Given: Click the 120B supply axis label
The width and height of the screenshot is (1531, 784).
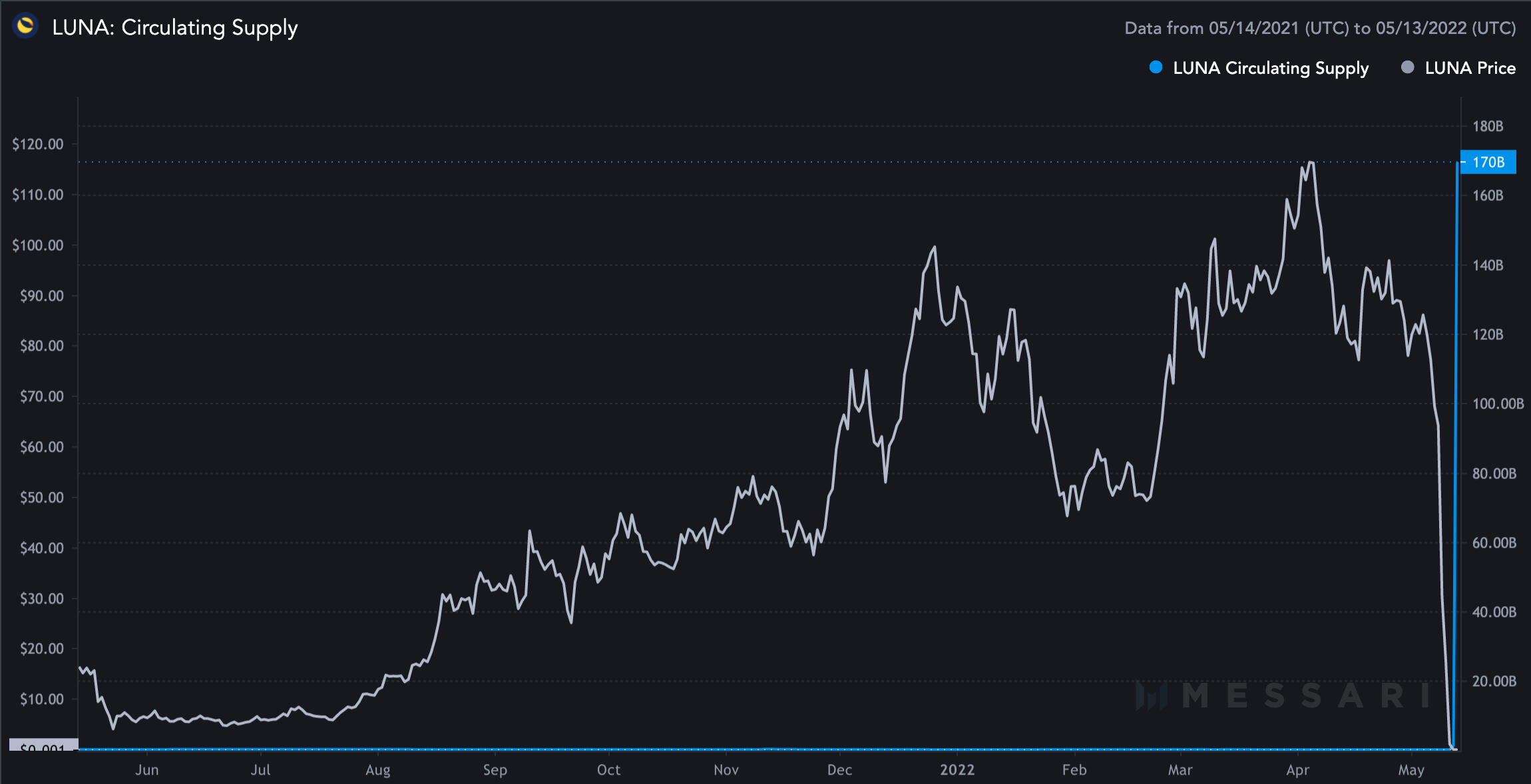Looking at the screenshot, I should pos(1488,335).
